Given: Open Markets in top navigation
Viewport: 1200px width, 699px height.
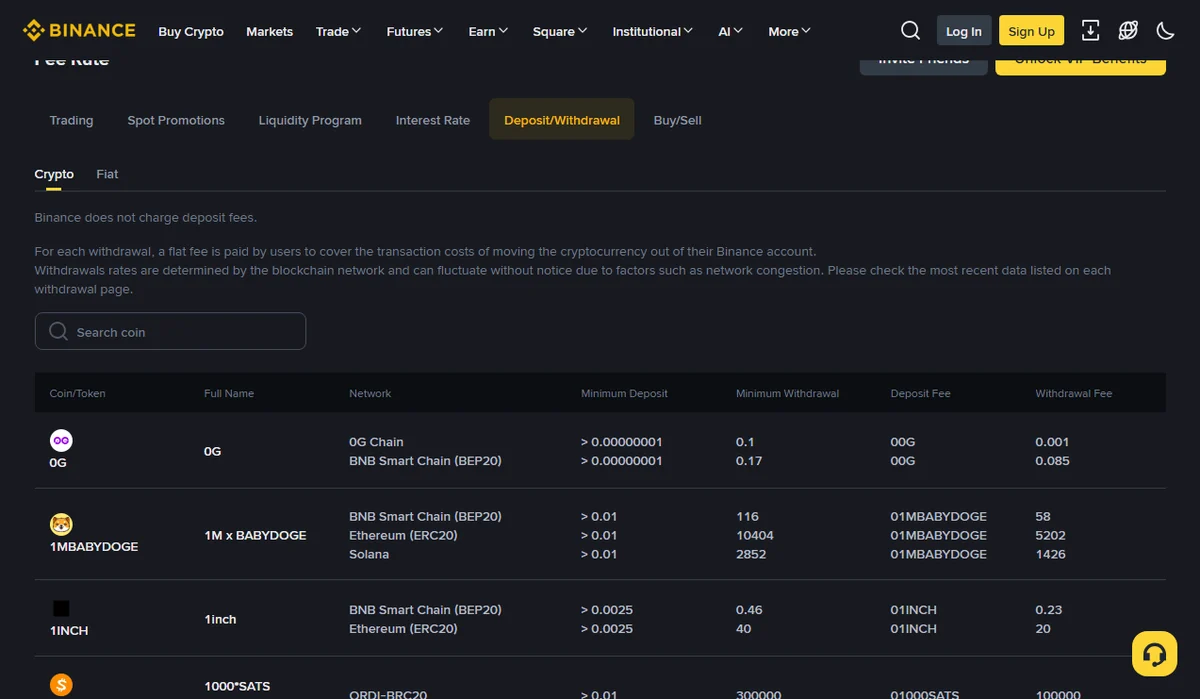Looking at the screenshot, I should pos(270,31).
